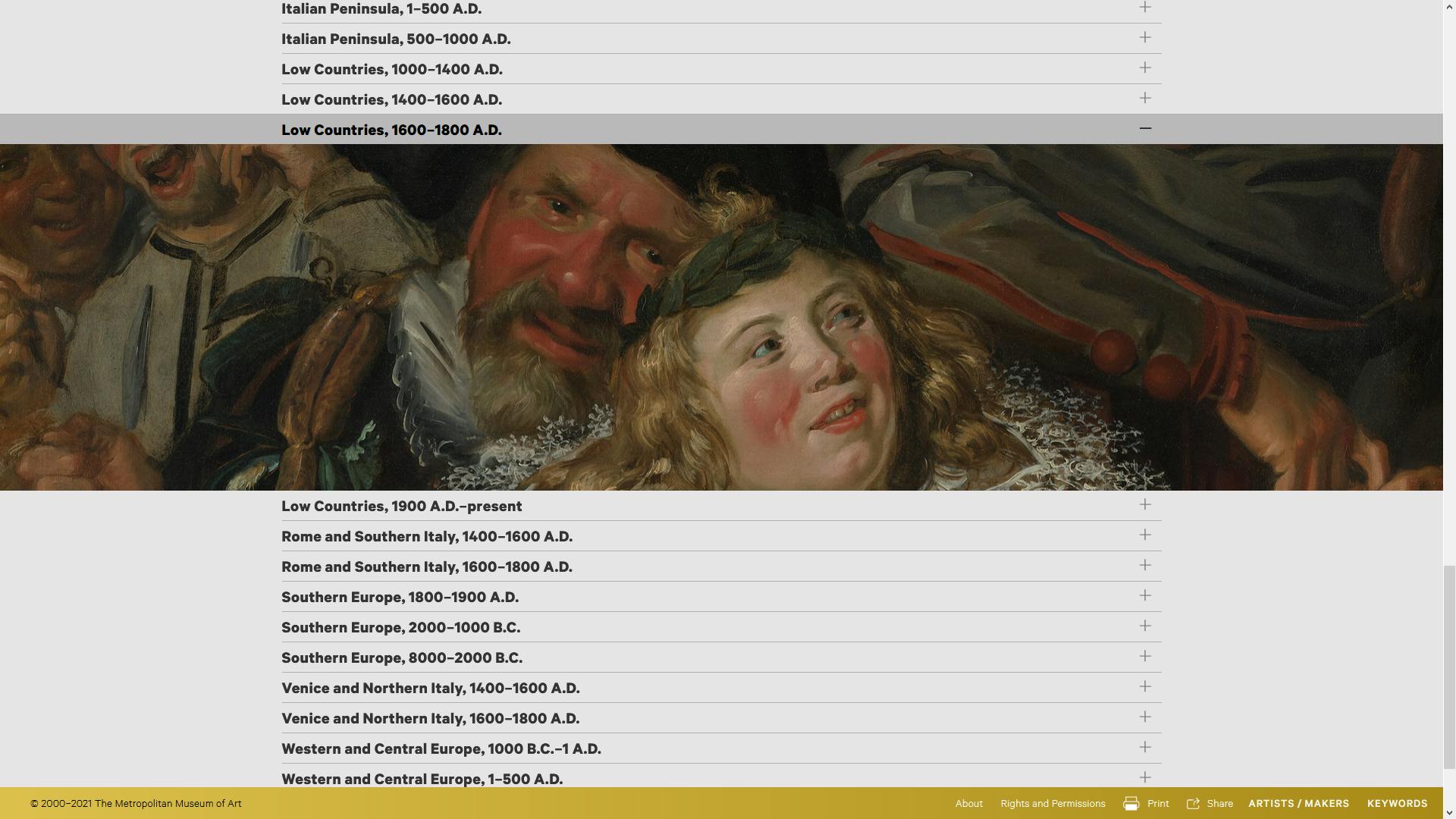The image size is (1456, 819).
Task: Click plus icon beside Venice 1400–1600
Action: point(1145,687)
